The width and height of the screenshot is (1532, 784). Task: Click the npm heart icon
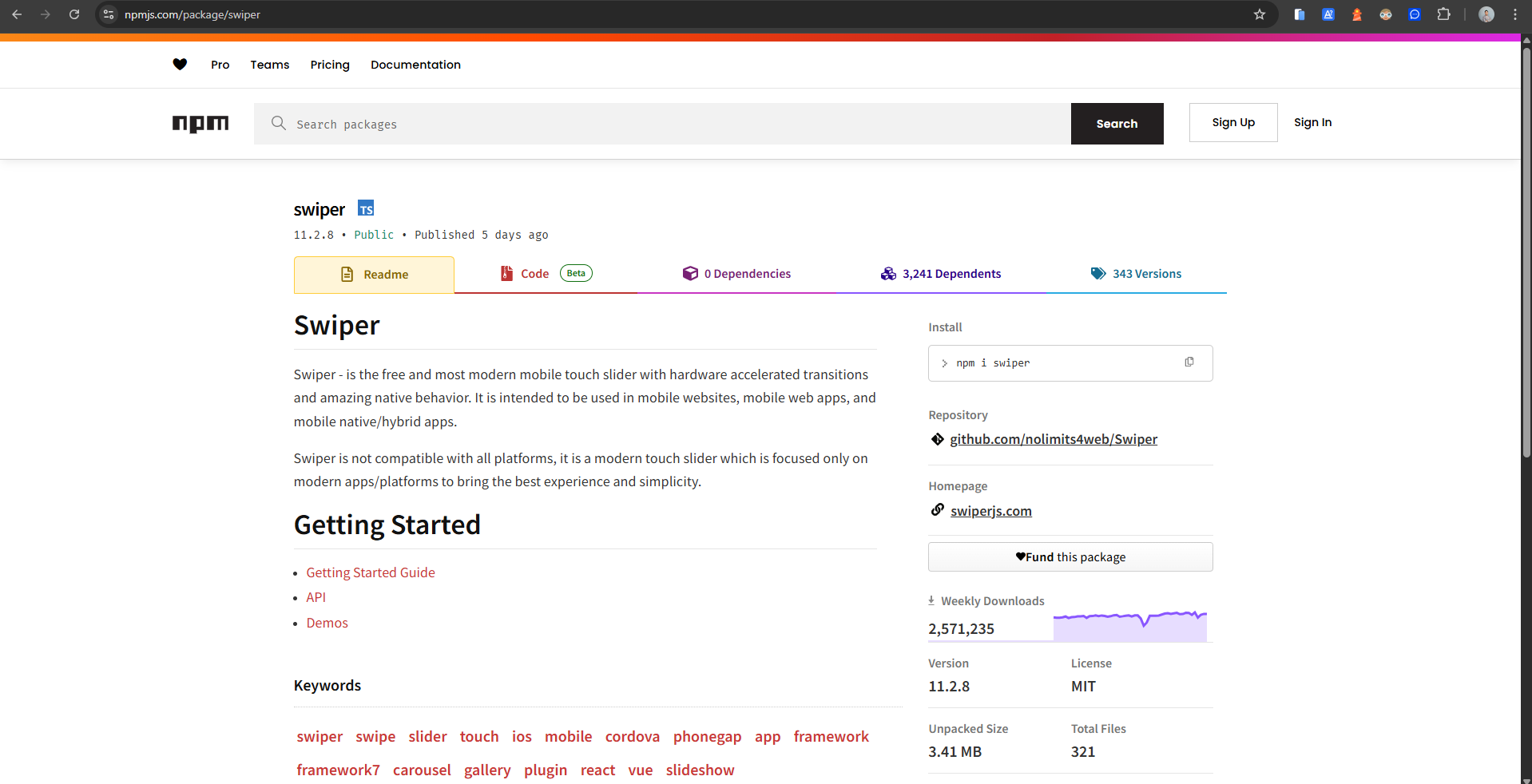pos(180,65)
